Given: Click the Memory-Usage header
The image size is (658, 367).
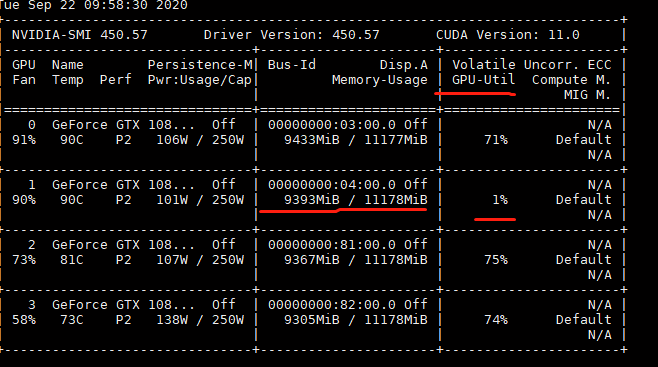Looking at the screenshot, I should (380, 80).
